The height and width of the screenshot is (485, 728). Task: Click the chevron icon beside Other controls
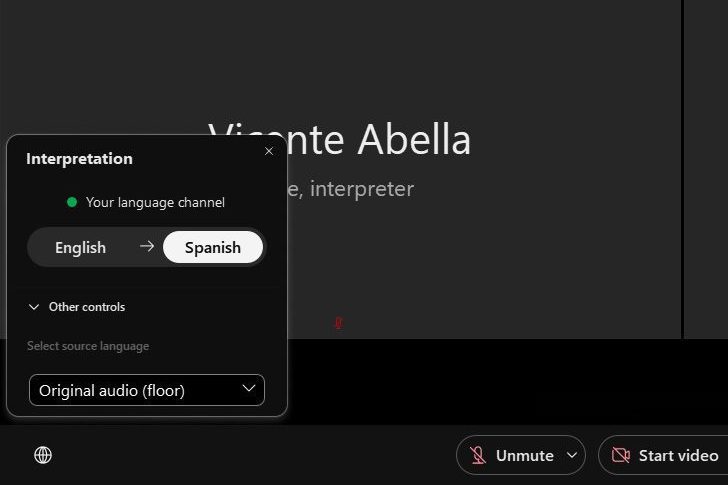click(x=34, y=307)
